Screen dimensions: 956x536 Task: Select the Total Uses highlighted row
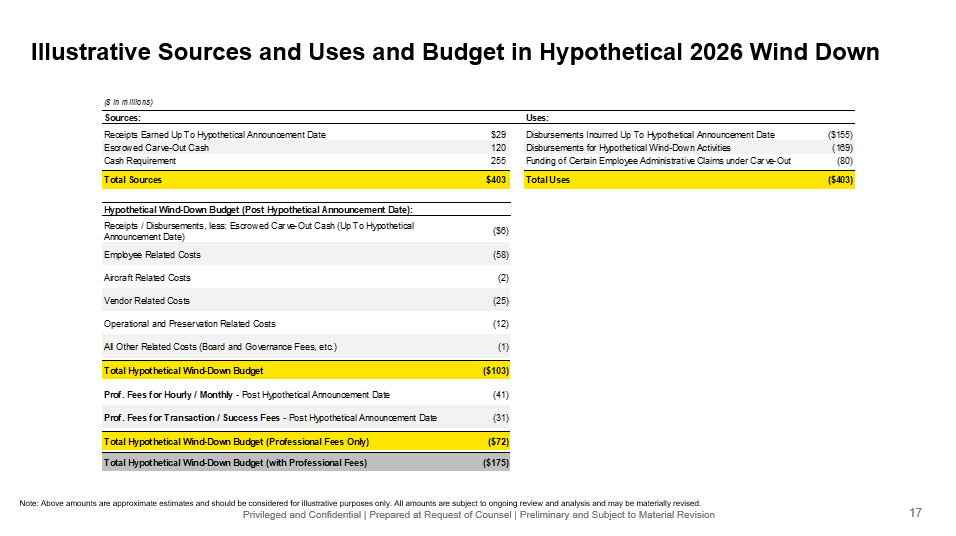pos(688,180)
